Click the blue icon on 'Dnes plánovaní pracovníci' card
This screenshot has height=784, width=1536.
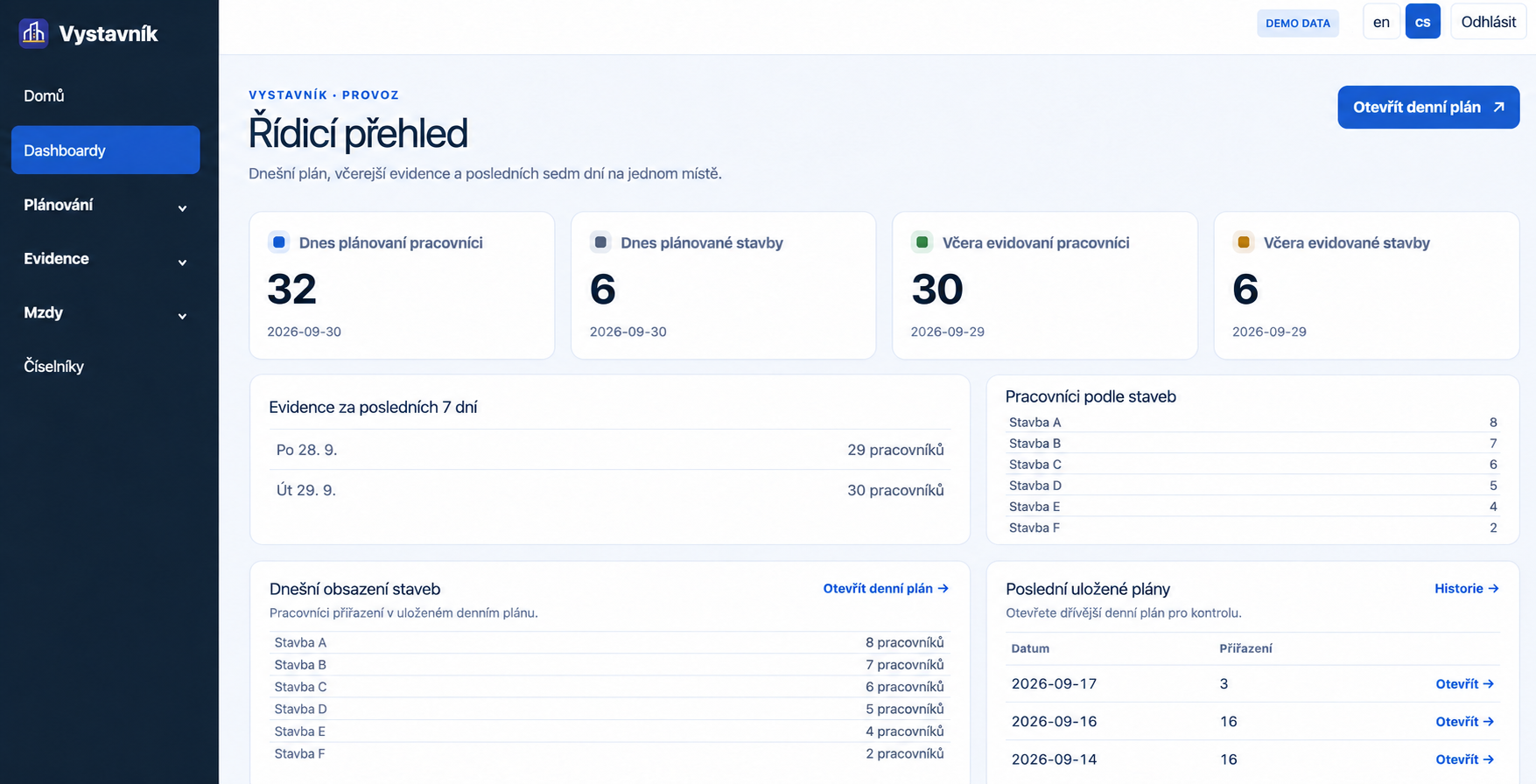coord(279,242)
